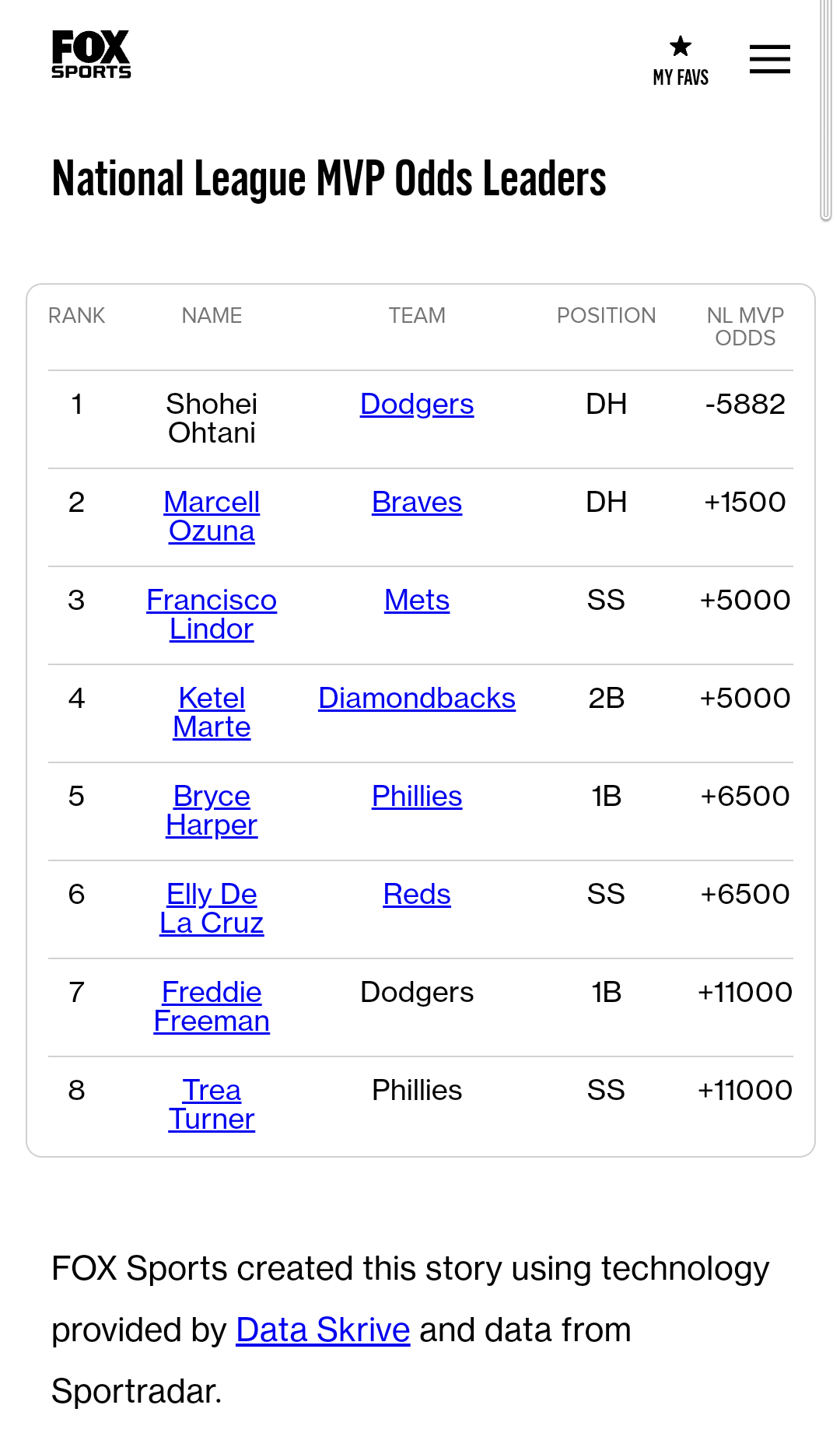Open the Phillies link beside Harper

point(416,797)
